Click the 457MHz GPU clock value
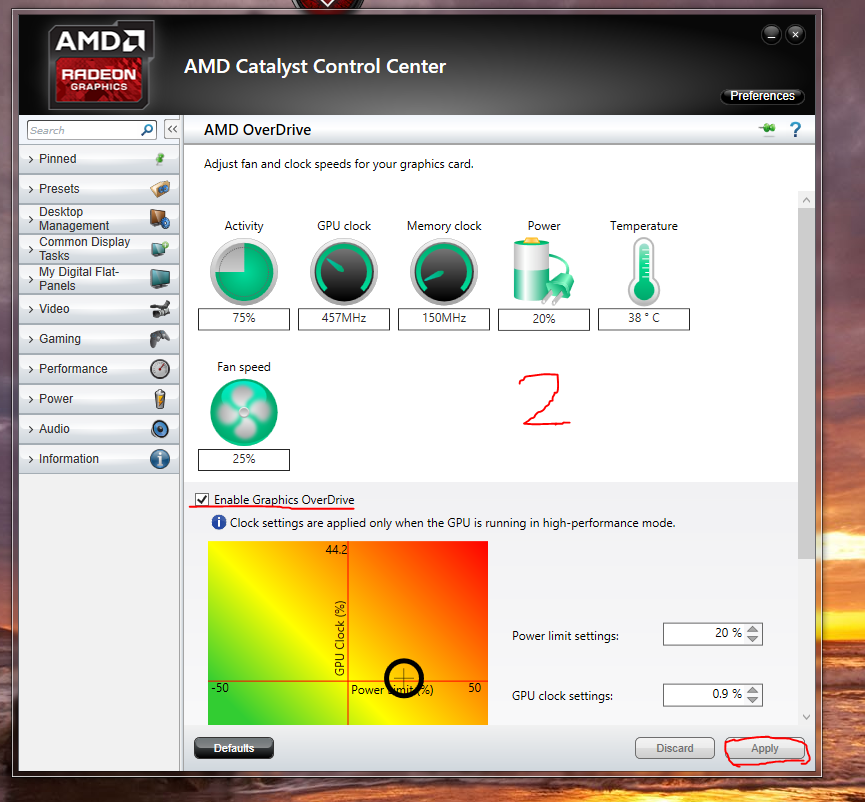865x802 pixels. point(344,319)
